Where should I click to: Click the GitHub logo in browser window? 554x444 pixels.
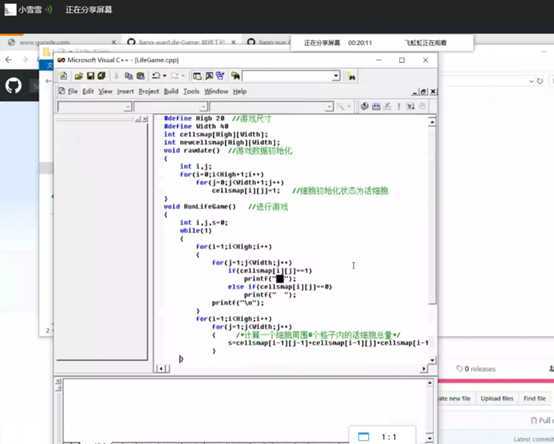point(13,85)
